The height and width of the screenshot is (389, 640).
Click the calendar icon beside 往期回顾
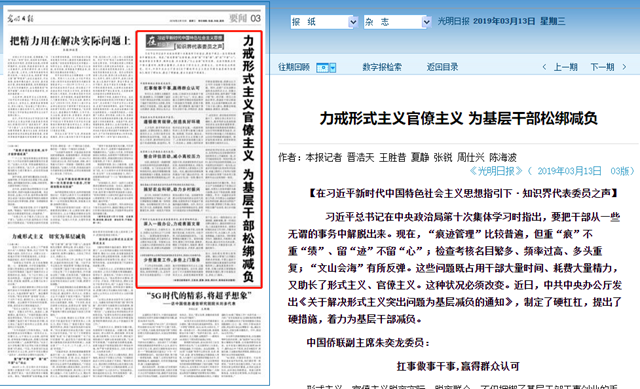(322, 68)
